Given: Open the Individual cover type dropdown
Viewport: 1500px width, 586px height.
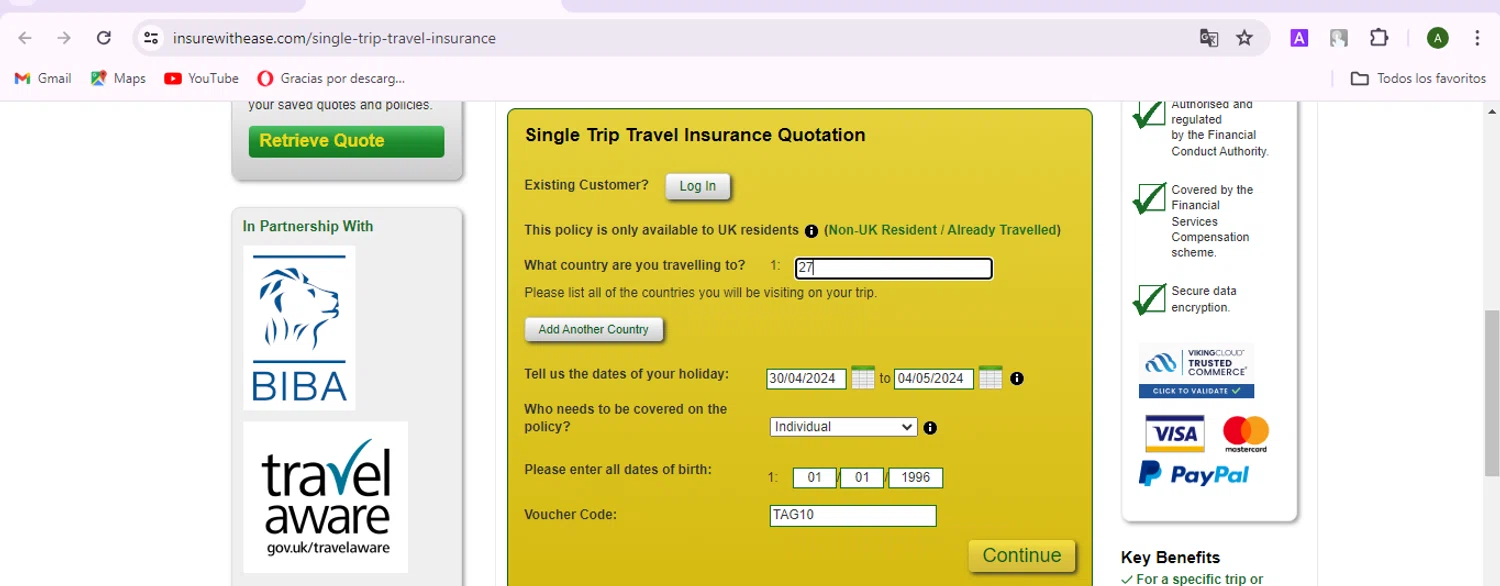Looking at the screenshot, I should click(x=844, y=427).
